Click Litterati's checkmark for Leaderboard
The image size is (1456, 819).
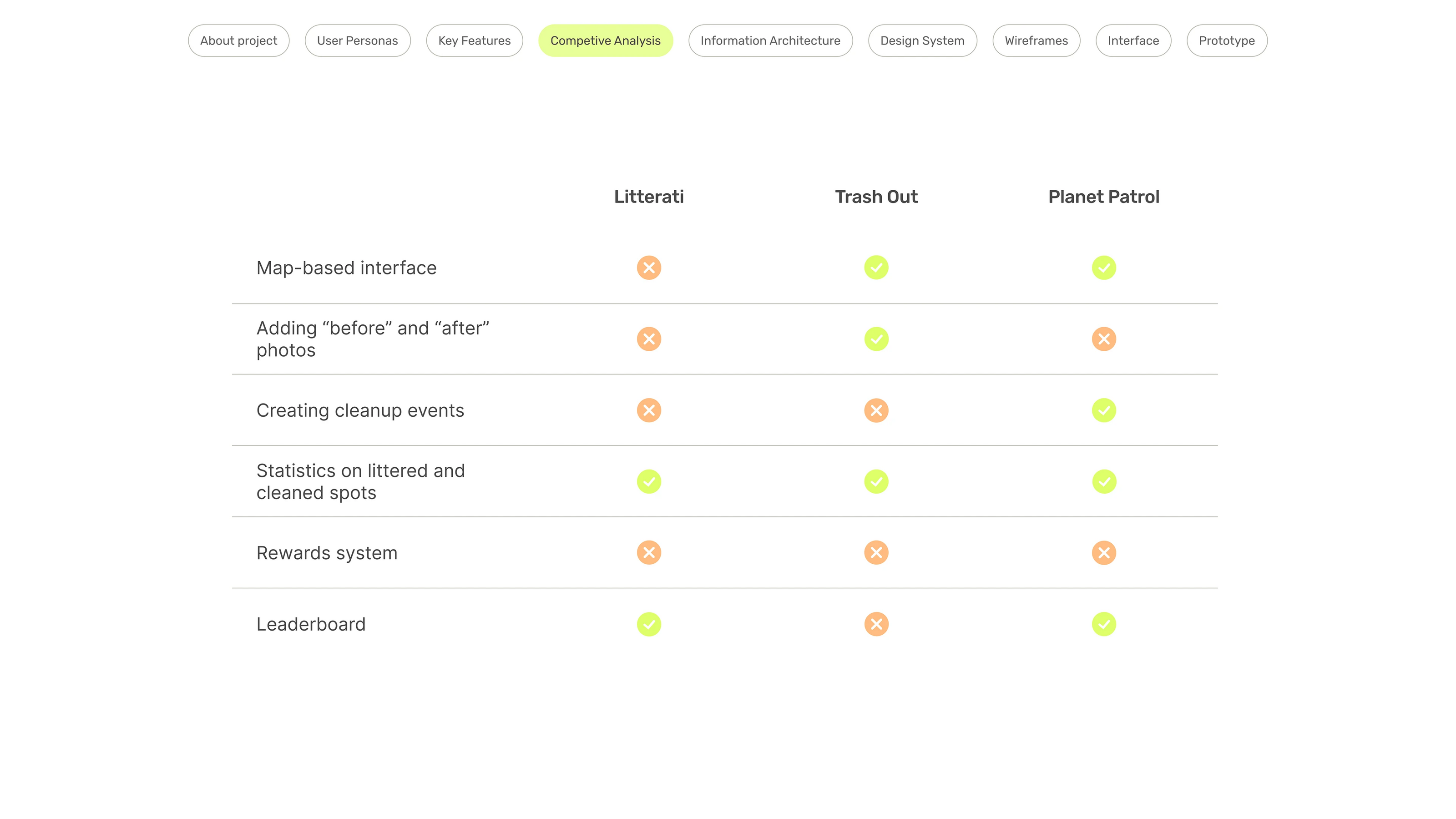[x=649, y=624]
